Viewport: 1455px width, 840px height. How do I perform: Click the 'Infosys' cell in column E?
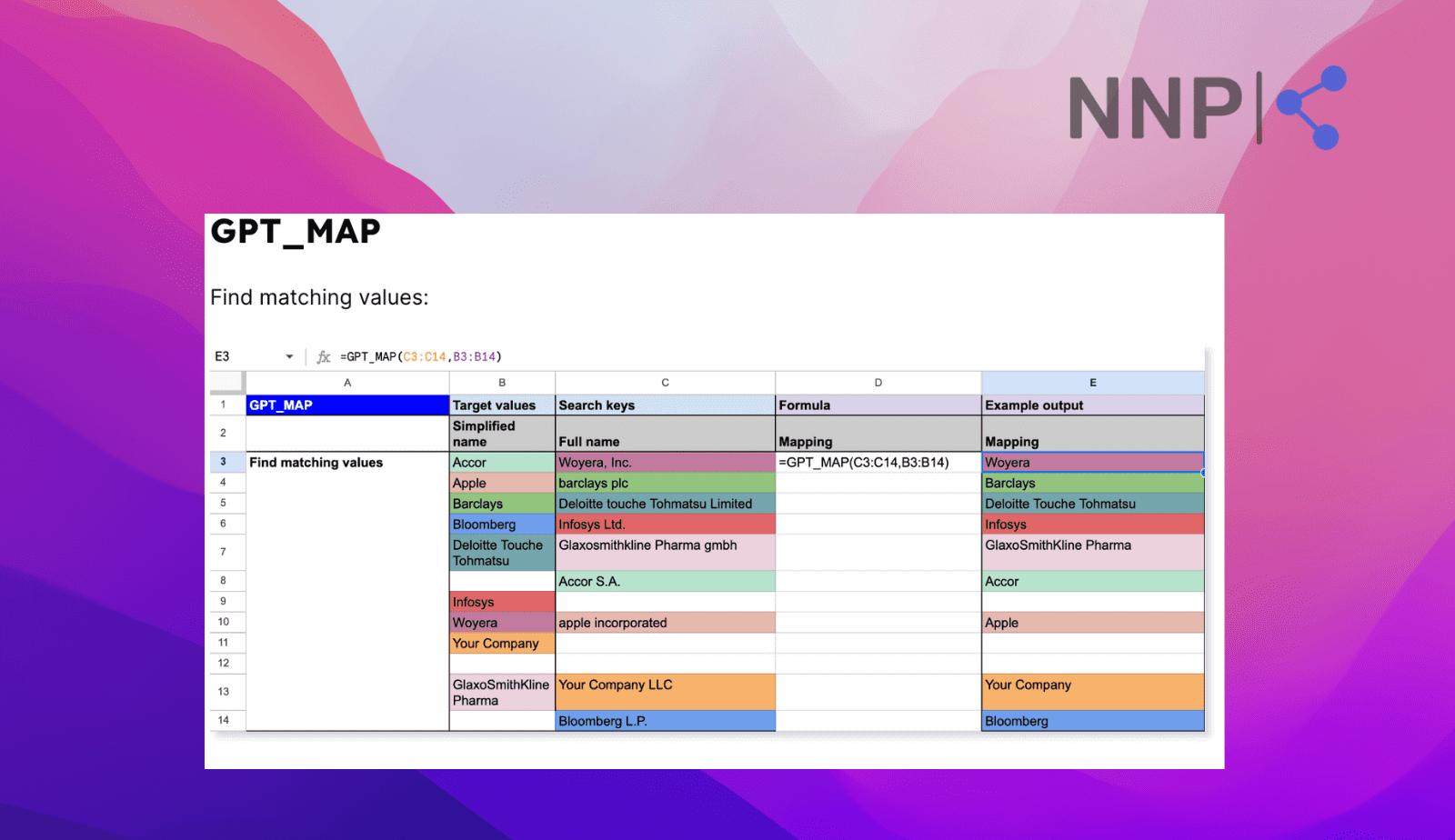click(1093, 525)
